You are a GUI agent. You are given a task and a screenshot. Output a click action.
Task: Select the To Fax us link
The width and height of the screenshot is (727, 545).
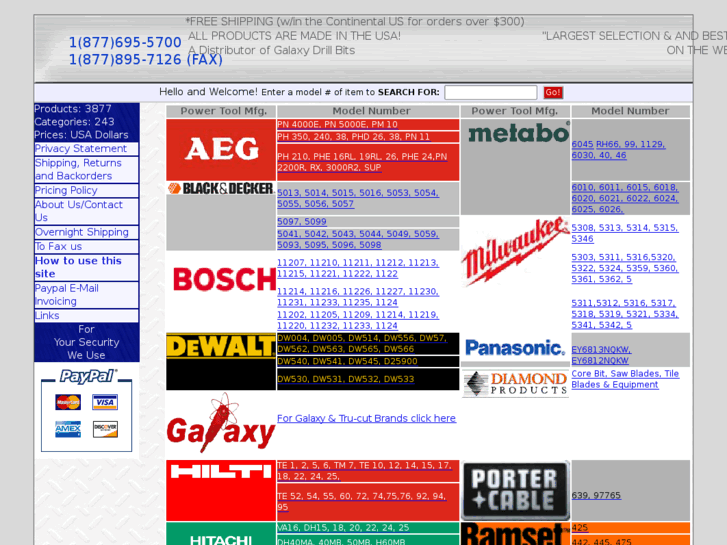[x=58, y=246]
